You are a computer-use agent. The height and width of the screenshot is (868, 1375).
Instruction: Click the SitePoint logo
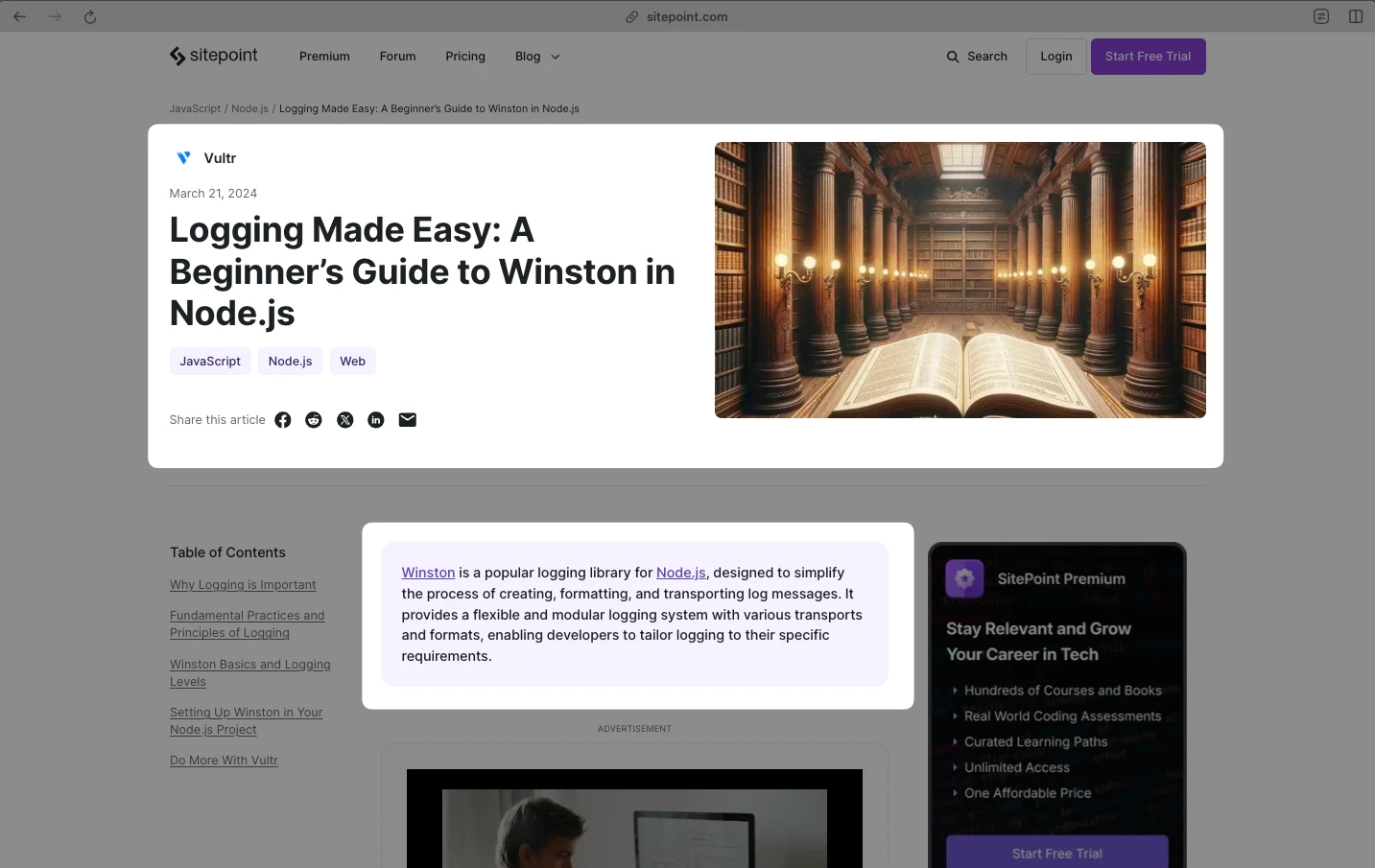214,56
